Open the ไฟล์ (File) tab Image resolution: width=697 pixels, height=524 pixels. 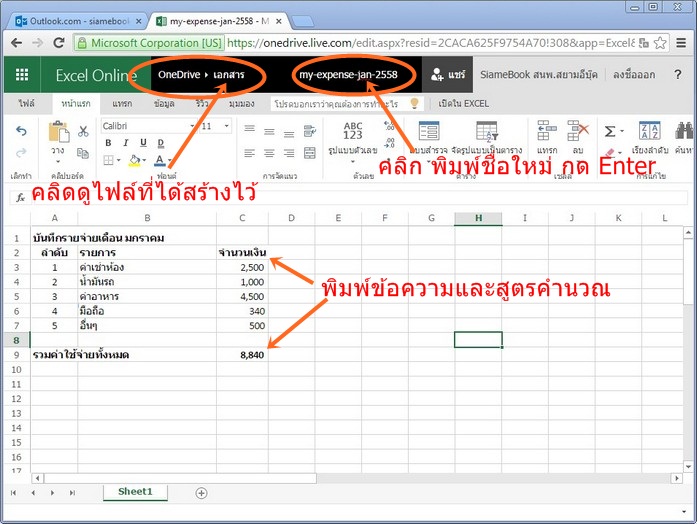click(26, 104)
